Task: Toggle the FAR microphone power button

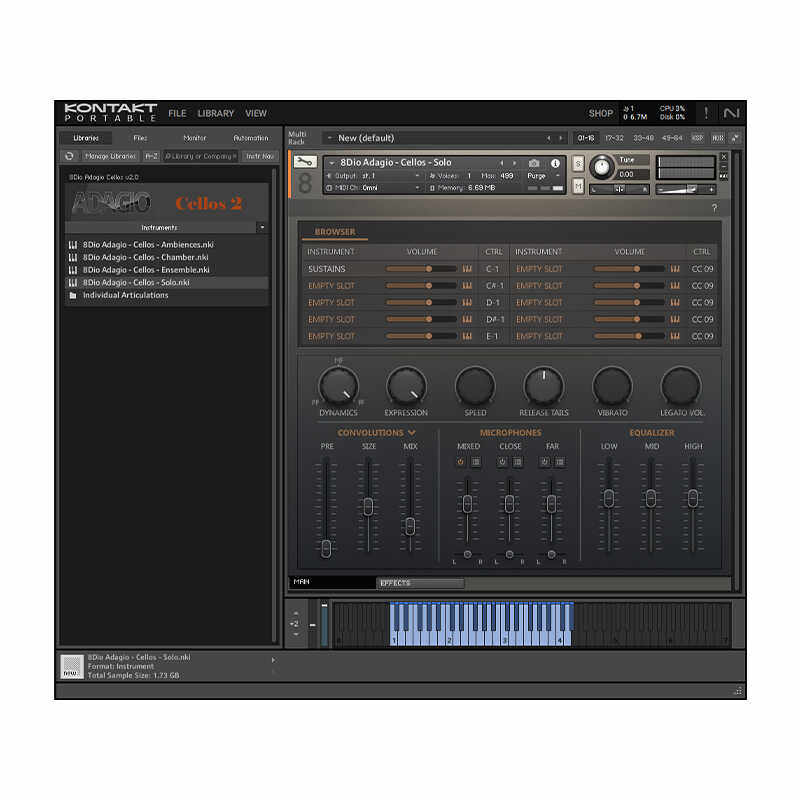Action: tap(544, 462)
